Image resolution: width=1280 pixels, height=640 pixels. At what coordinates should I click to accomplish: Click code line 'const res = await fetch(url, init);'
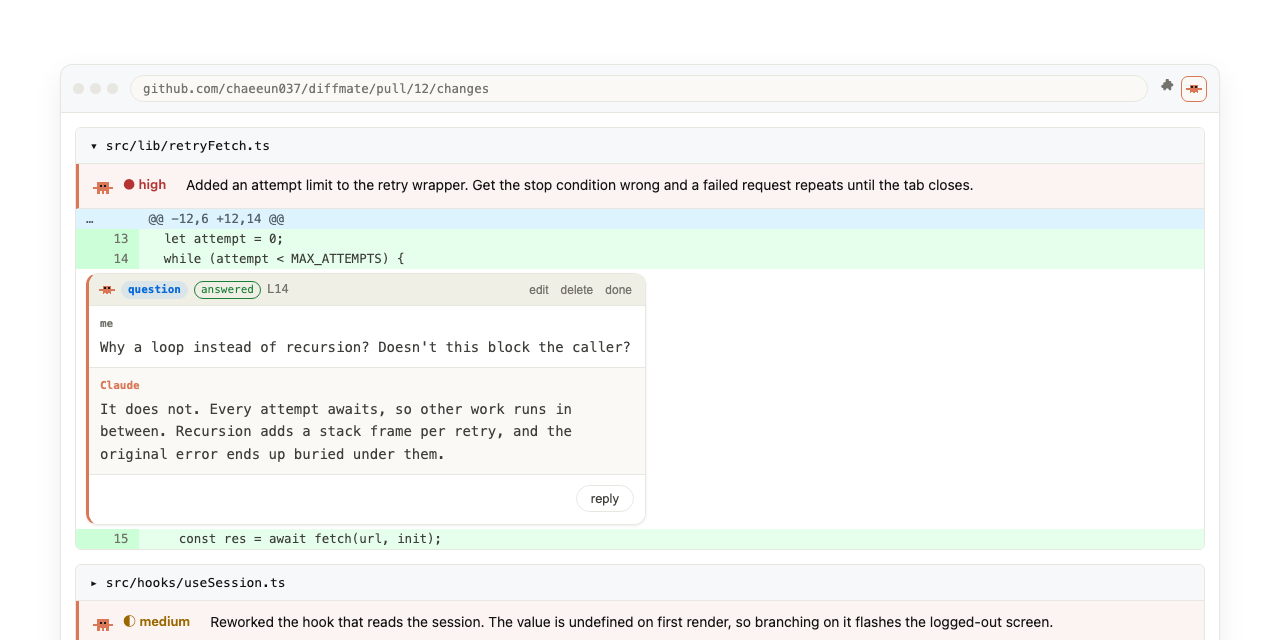coord(310,539)
